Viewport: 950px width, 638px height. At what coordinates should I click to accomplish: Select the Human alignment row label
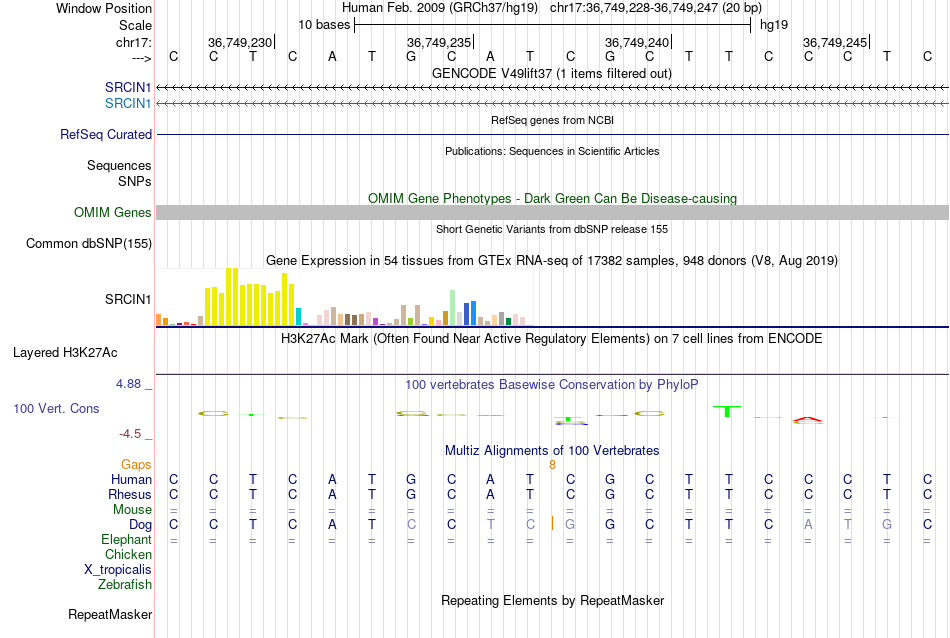[131, 479]
